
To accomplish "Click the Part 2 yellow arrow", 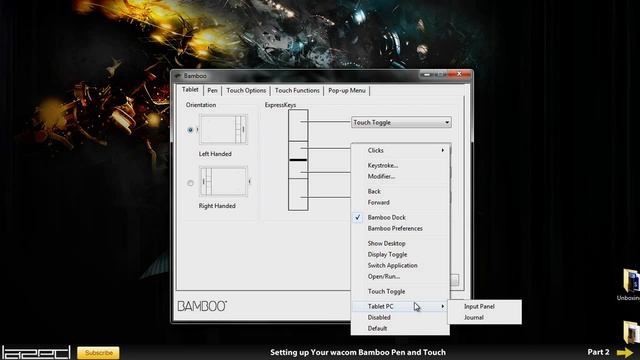I will click(625, 352).
